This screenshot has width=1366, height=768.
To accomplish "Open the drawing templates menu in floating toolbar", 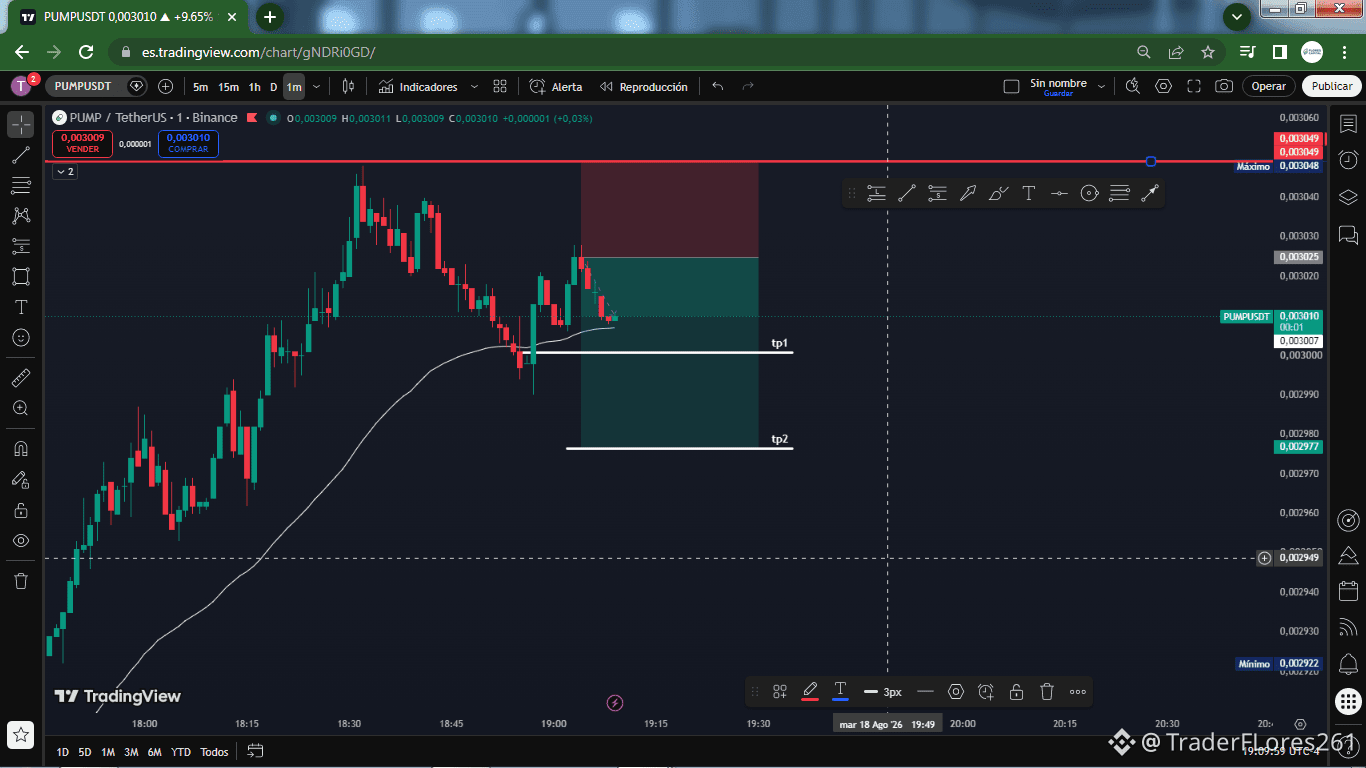I will click(780, 691).
